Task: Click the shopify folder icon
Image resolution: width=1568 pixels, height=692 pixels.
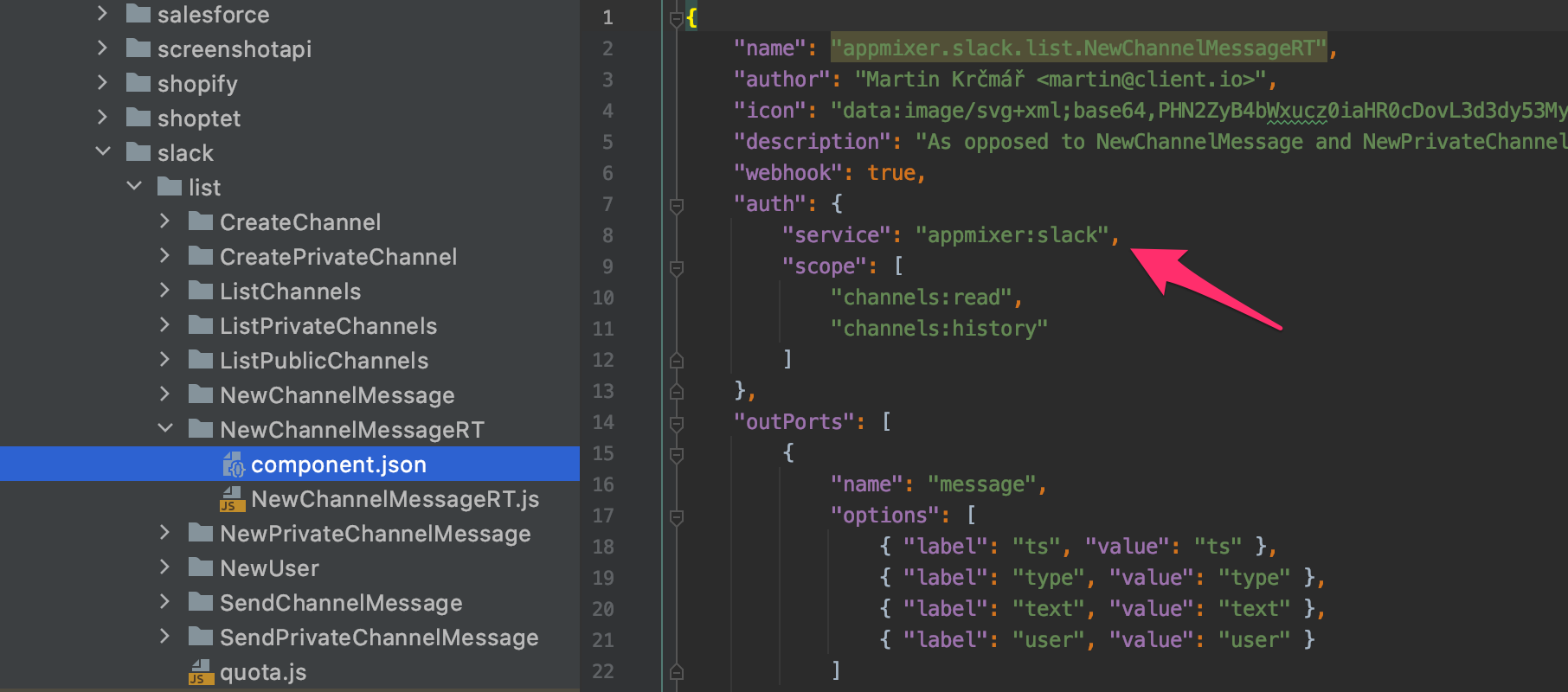Action: click(x=138, y=83)
